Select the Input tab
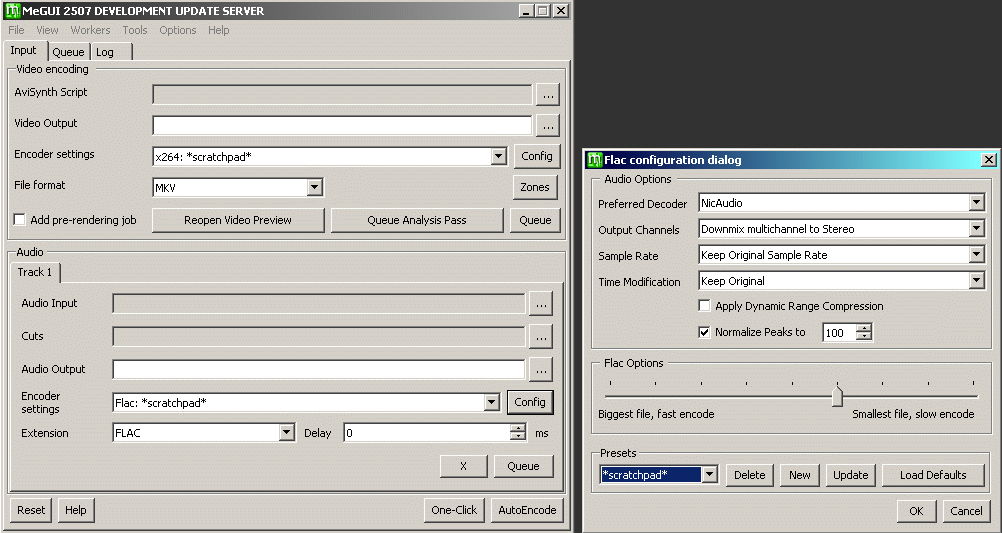1002x533 pixels. click(24, 50)
